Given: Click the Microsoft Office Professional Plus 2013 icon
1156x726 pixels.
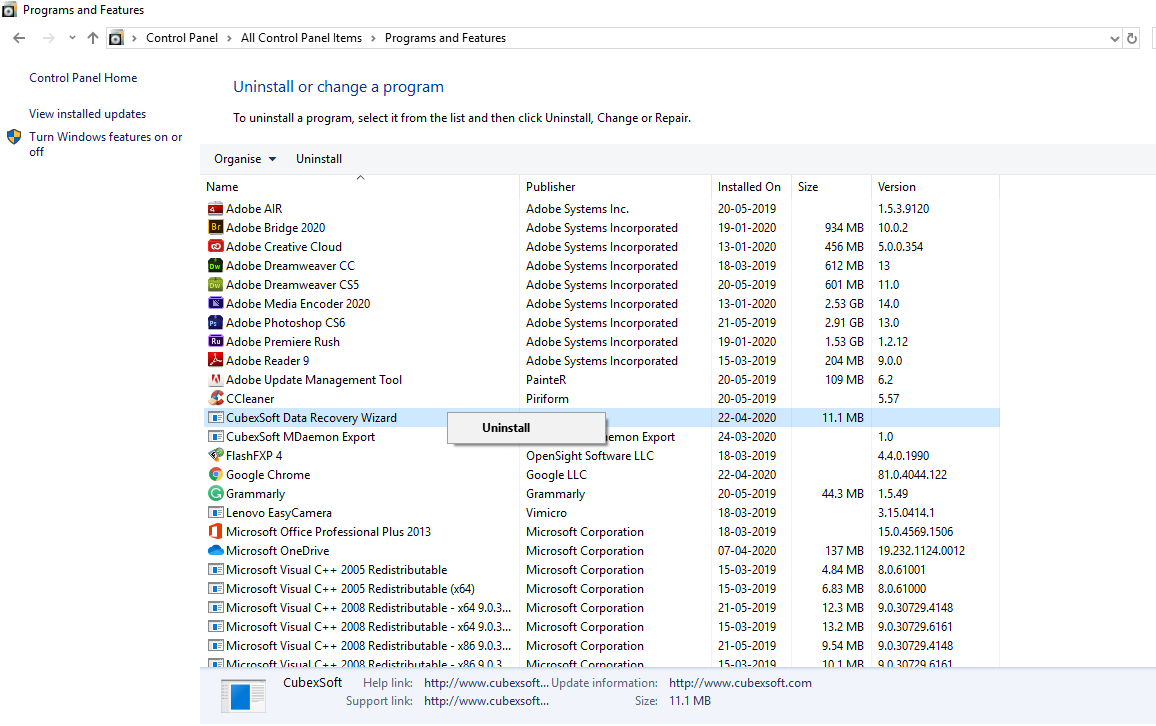Looking at the screenshot, I should [x=215, y=532].
